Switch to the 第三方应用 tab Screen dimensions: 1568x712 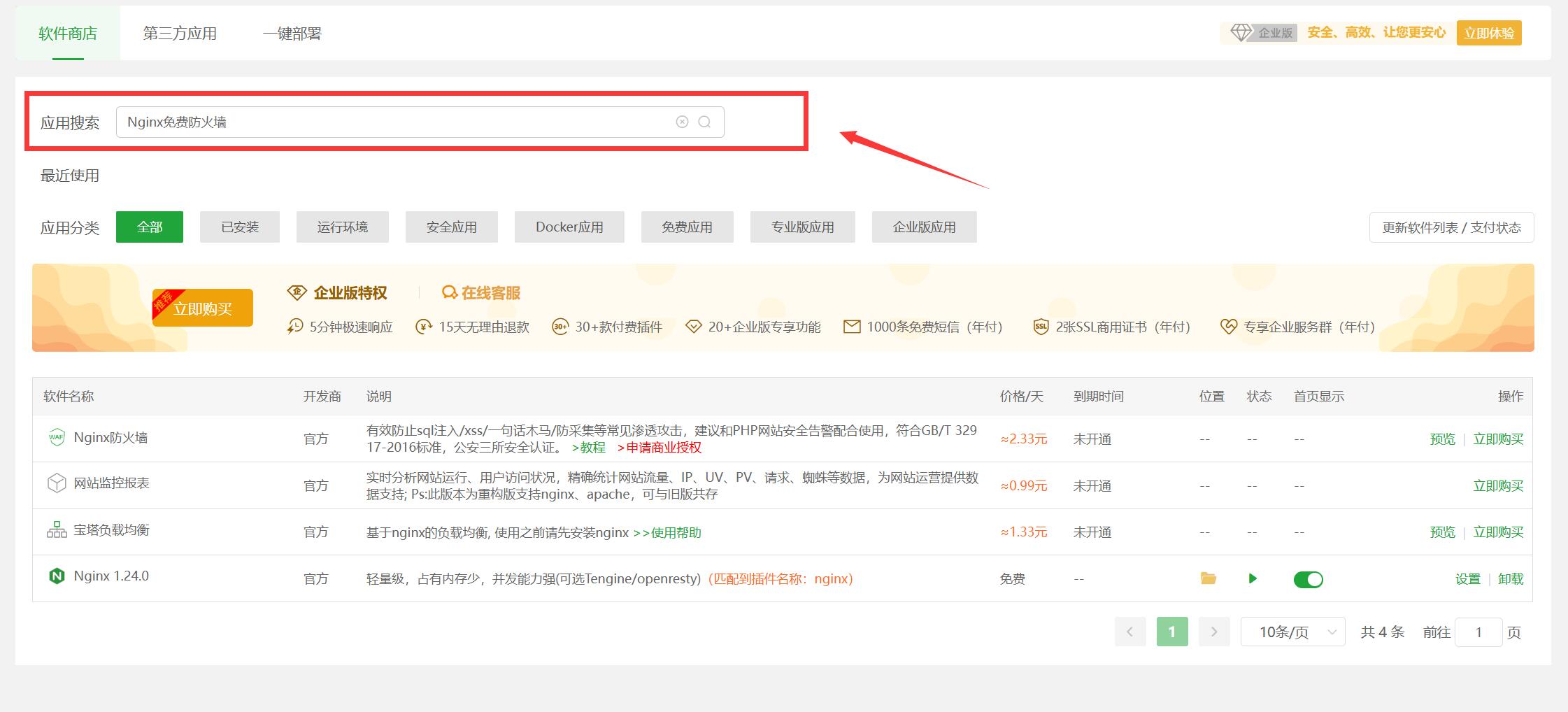pos(180,33)
